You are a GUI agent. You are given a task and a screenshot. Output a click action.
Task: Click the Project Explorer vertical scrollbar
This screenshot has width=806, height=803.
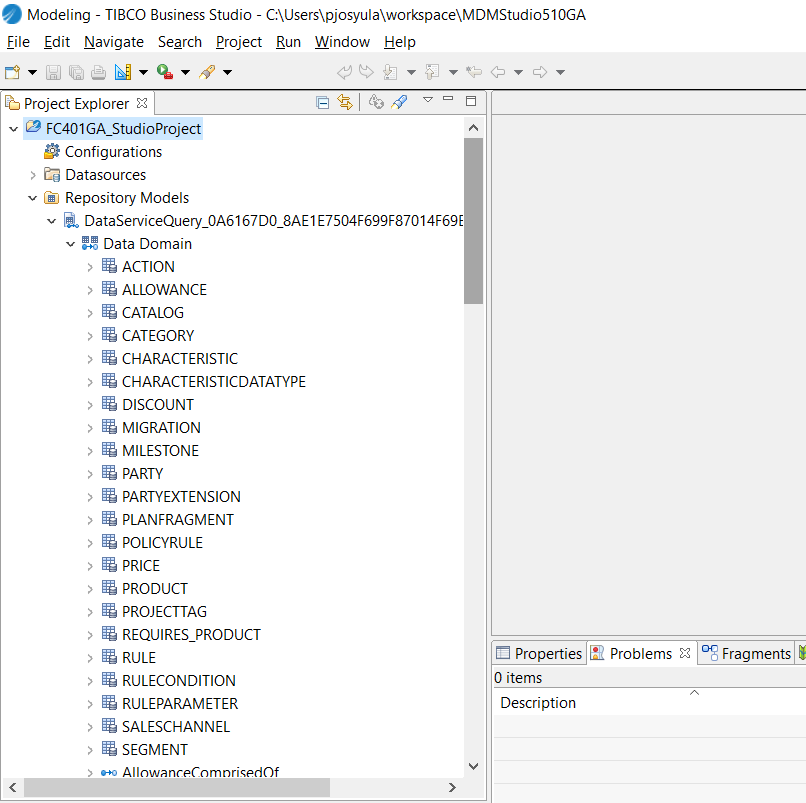click(x=473, y=220)
